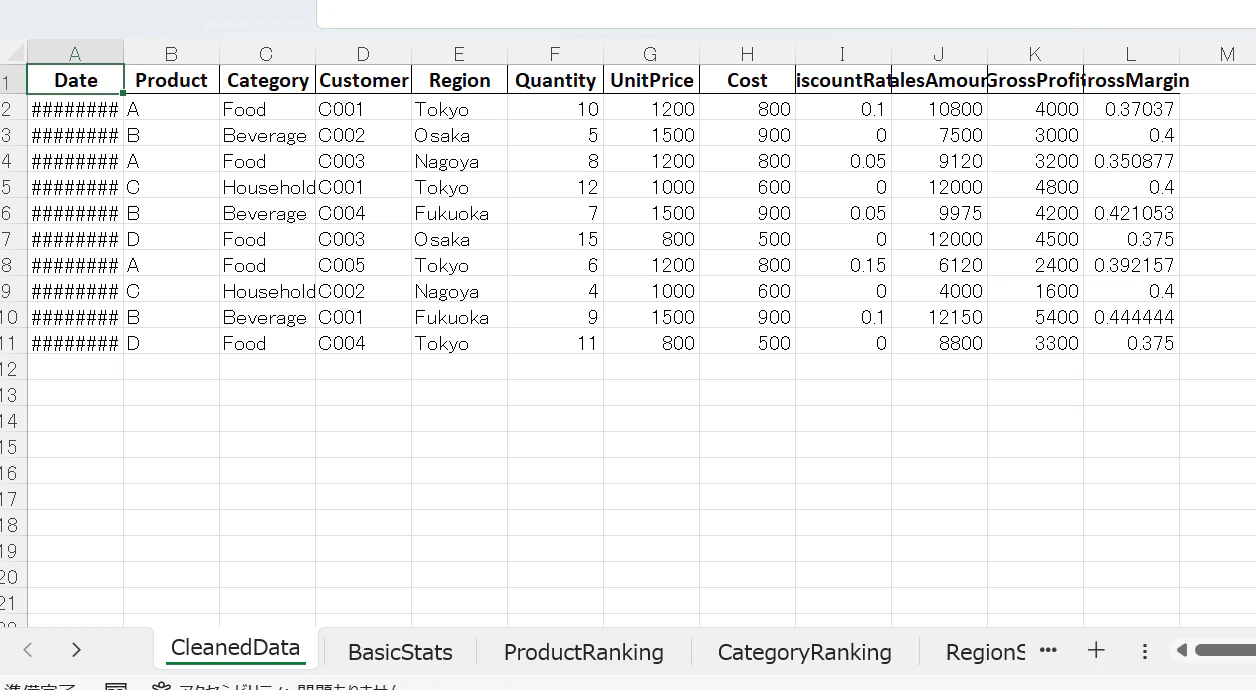Select the Customer header cell

pos(363,80)
